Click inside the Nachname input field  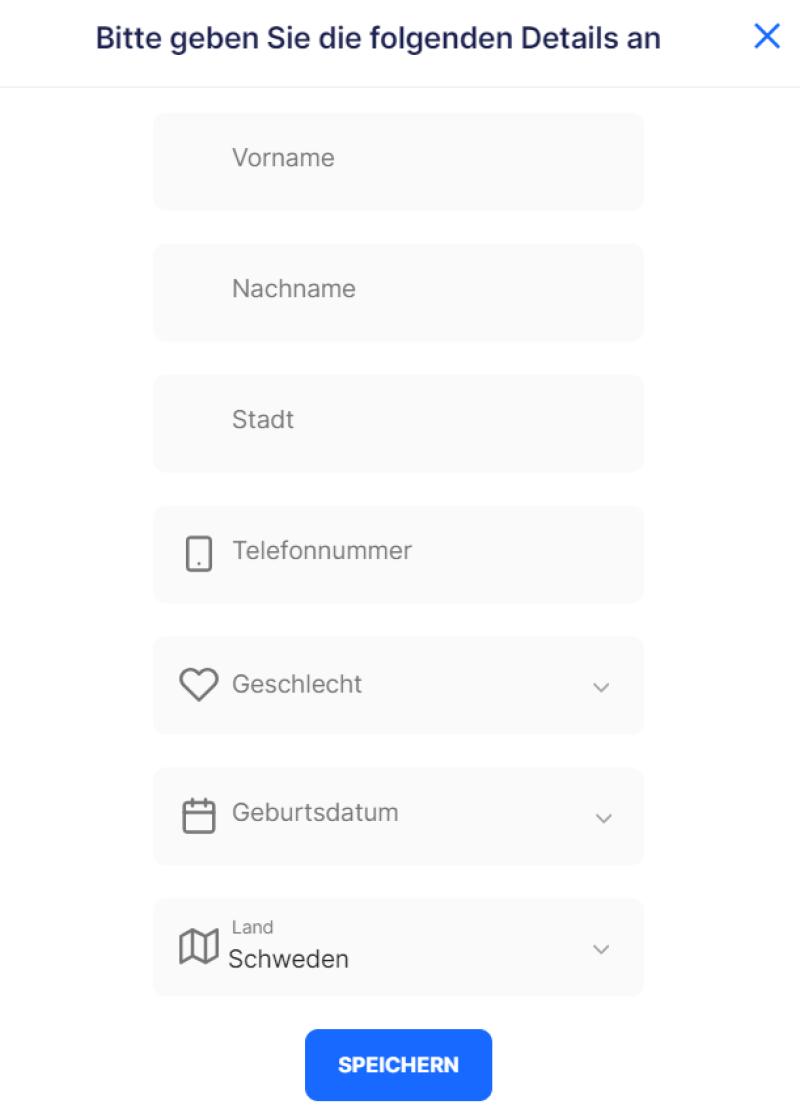398,292
